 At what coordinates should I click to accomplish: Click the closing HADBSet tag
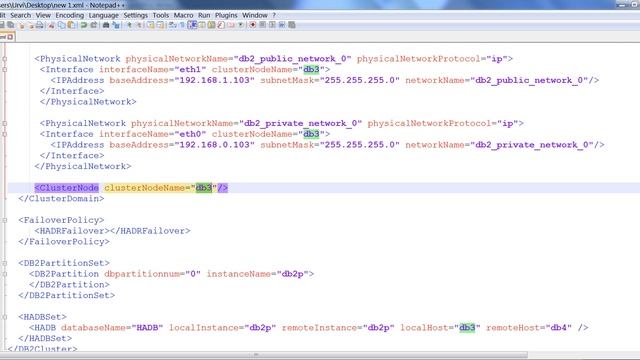pos(45,338)
